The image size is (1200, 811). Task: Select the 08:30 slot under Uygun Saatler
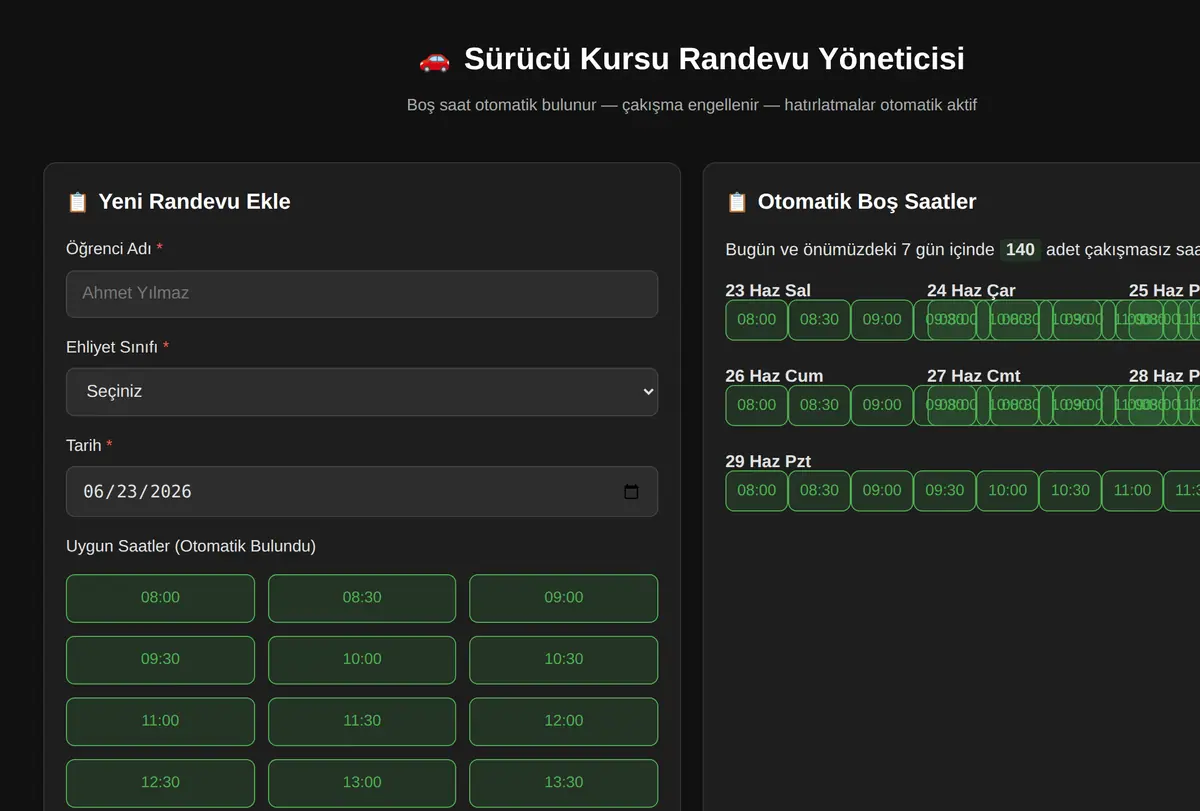[362, 598]
